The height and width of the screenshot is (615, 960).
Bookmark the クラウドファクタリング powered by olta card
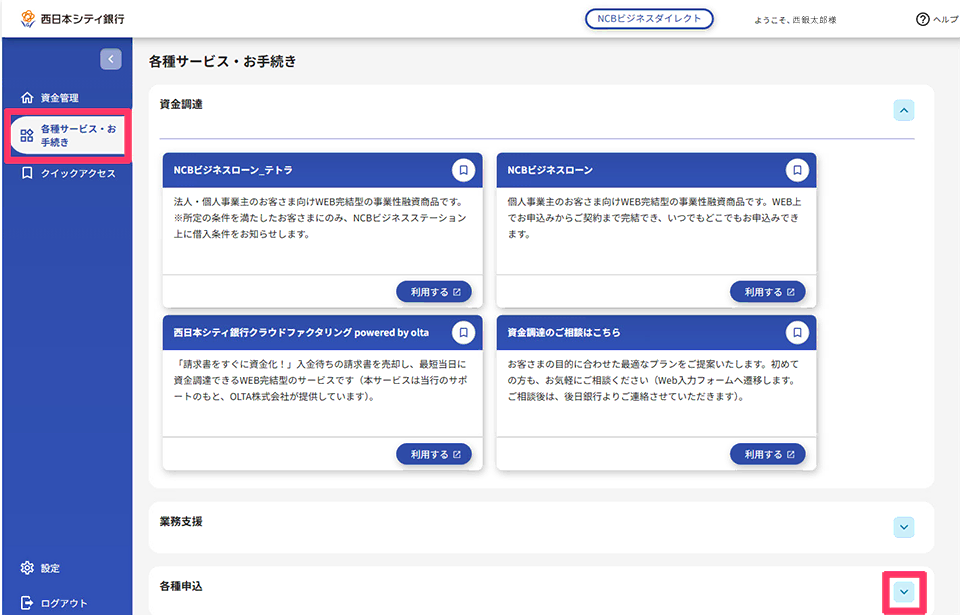[463, 333]
